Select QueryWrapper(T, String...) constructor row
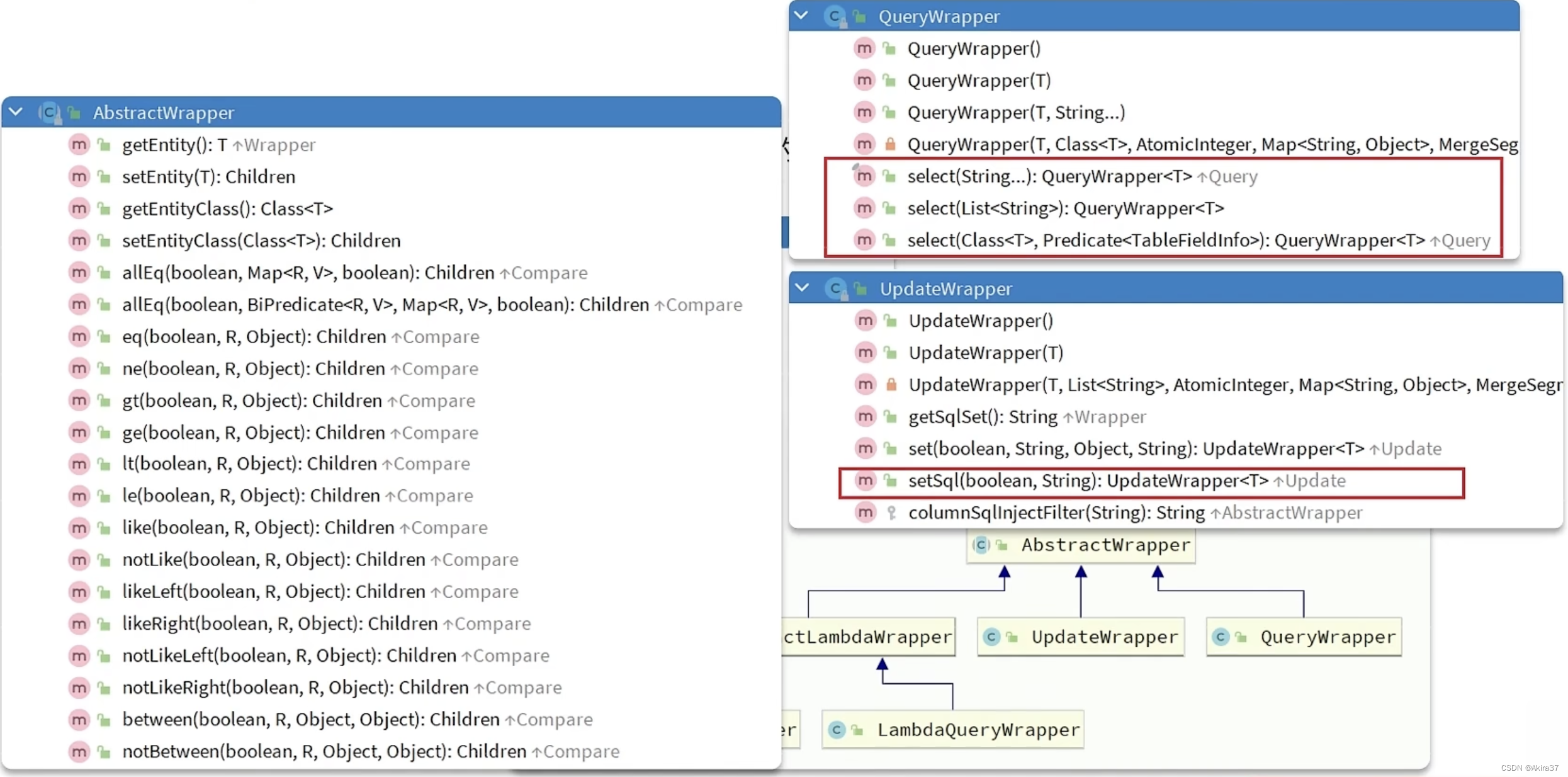The image size is (1568, 777). (x=1154, y=113)
